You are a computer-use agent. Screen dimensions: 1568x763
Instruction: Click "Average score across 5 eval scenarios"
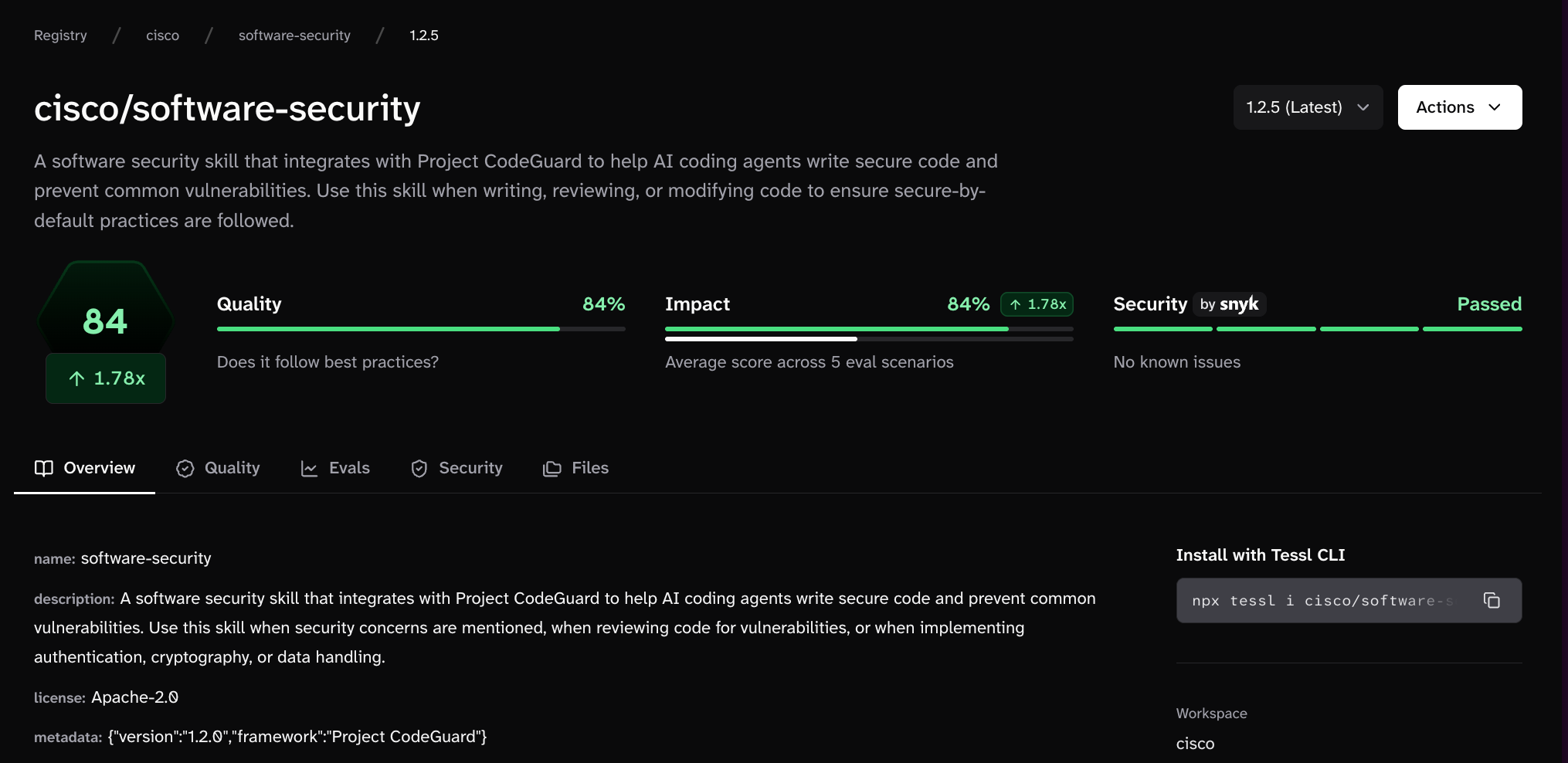[x=809, y=362]
